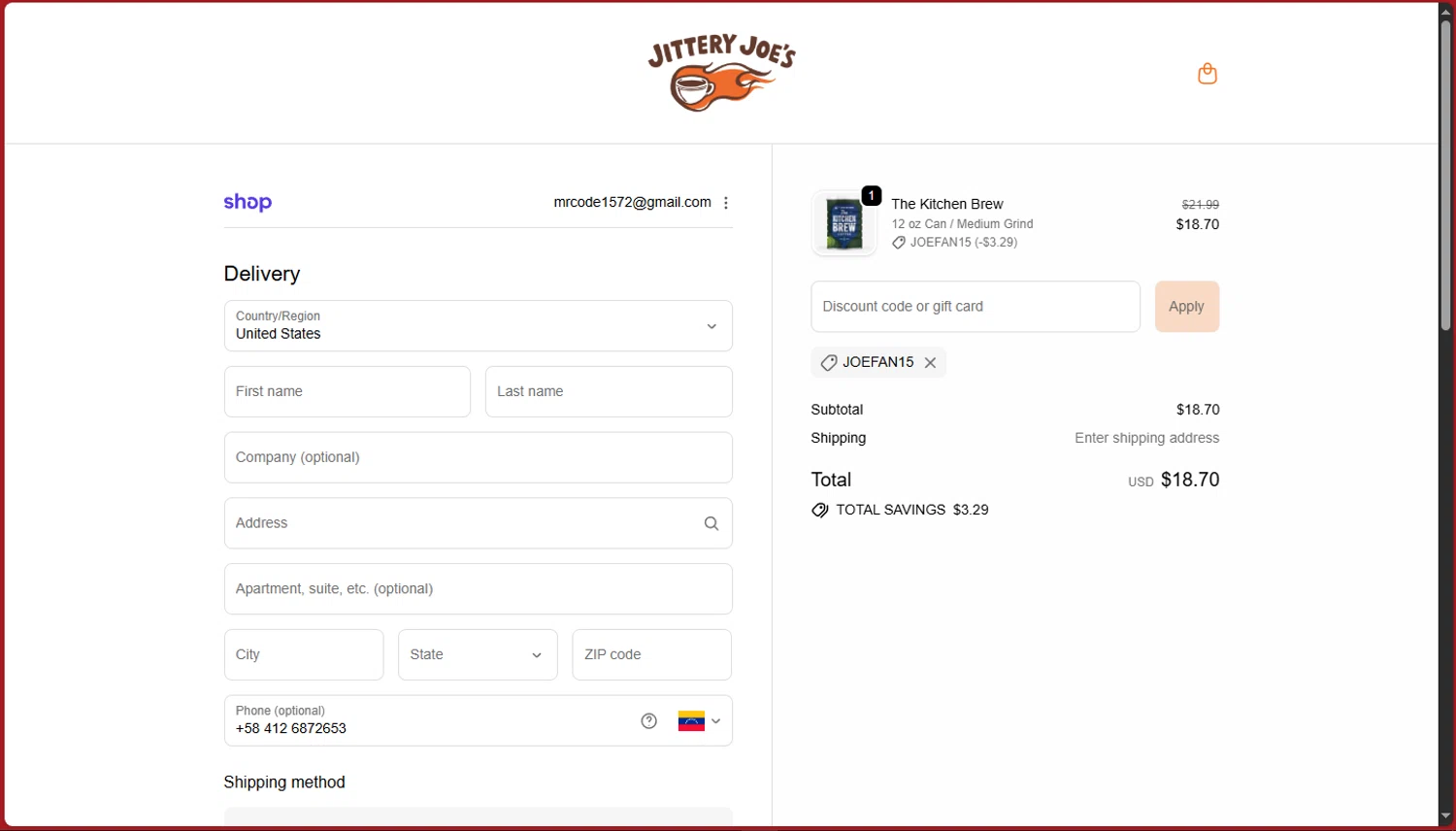Click the struck-through $21.99 price
This screenshot has height=831, width=1456.
click(x=1200, y=205)
